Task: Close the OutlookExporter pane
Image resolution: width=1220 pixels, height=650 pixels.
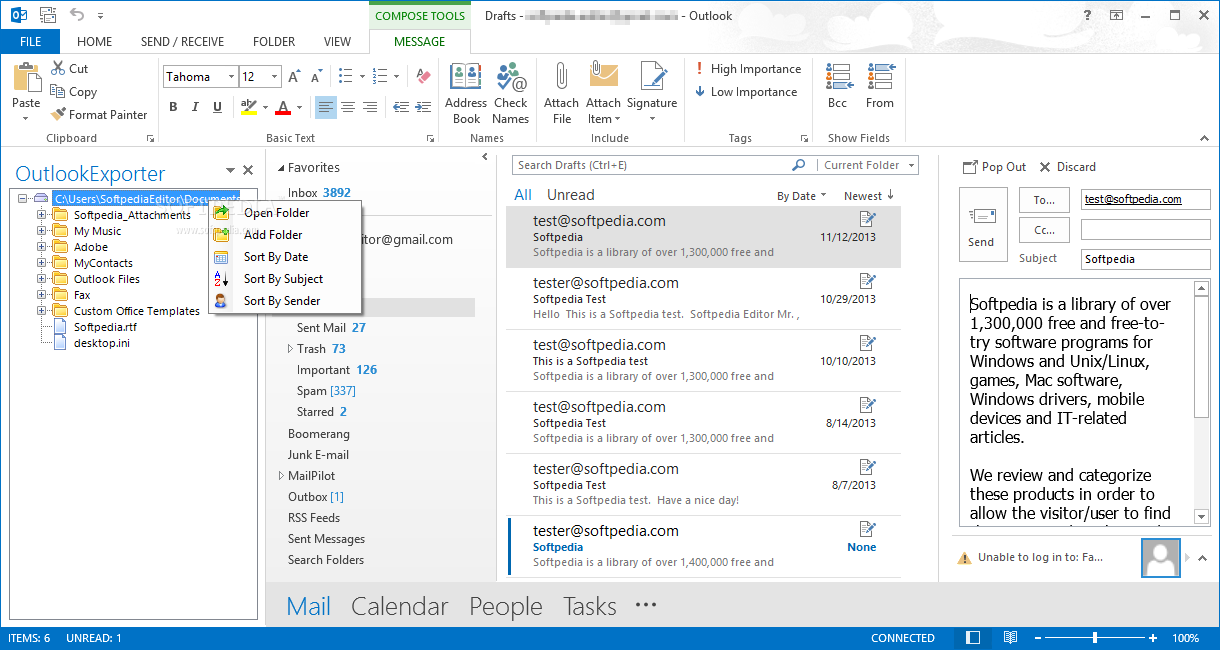Action: coord(248,171)
